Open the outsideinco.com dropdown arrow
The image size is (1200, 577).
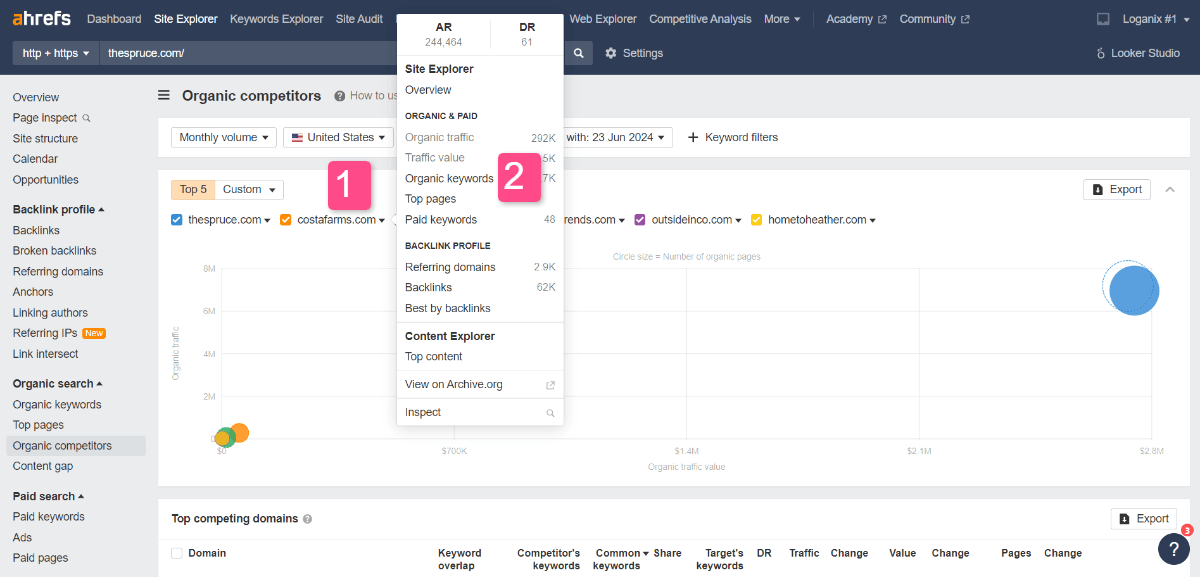[x=738, y=221]
